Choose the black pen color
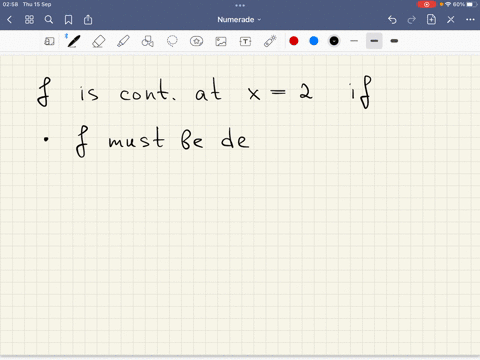 coord(334,41)
